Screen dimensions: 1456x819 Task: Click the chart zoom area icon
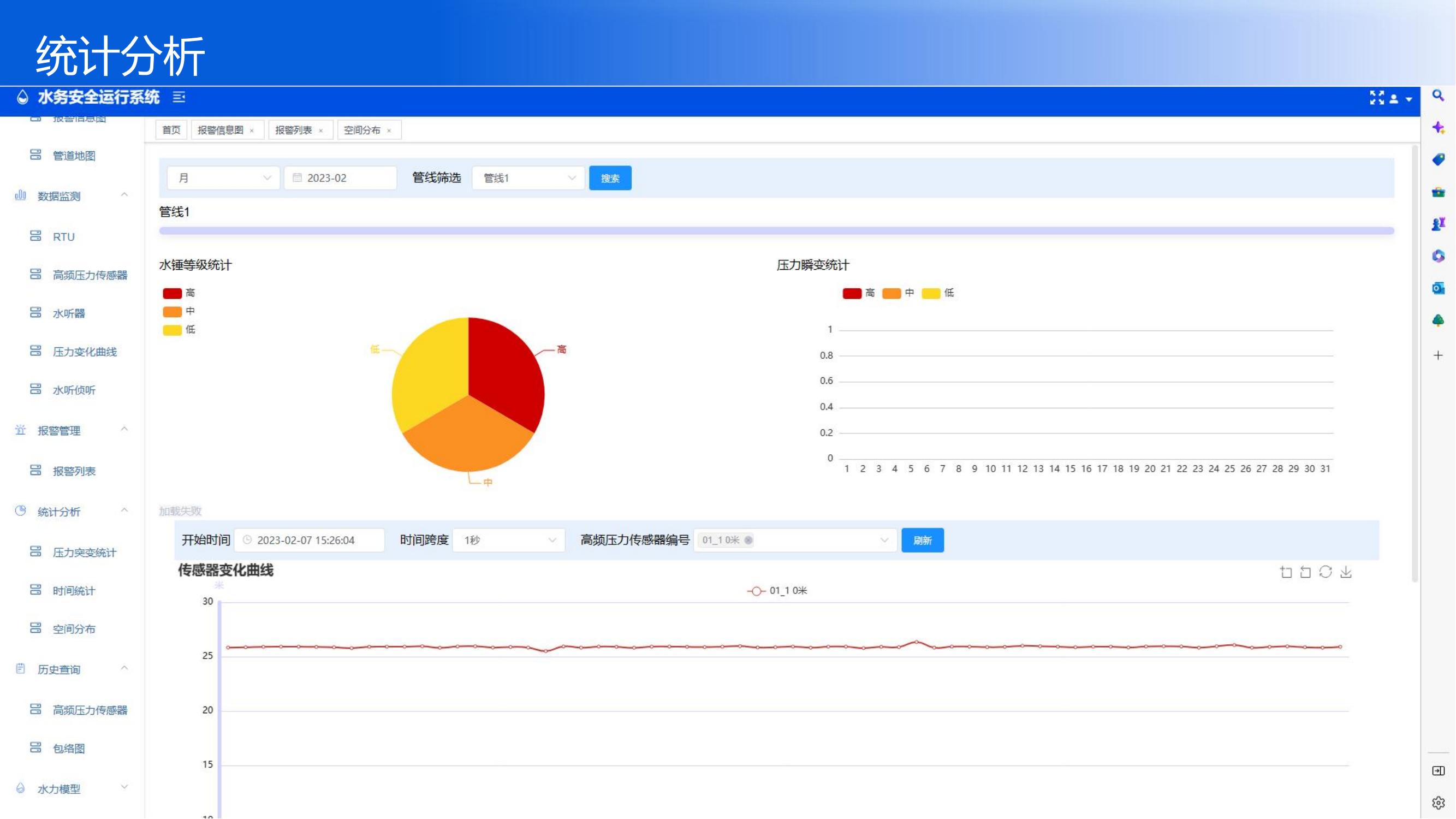[x=1286, y=572]
